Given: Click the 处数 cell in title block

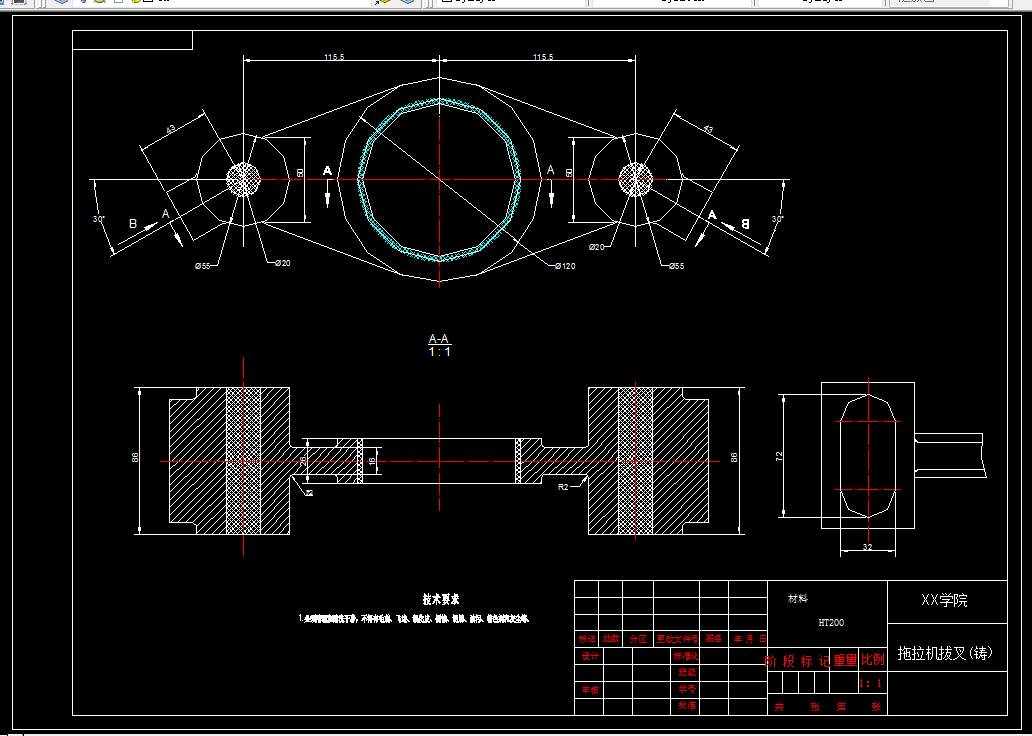Looking at the screenshot, I should coord(611,639).
